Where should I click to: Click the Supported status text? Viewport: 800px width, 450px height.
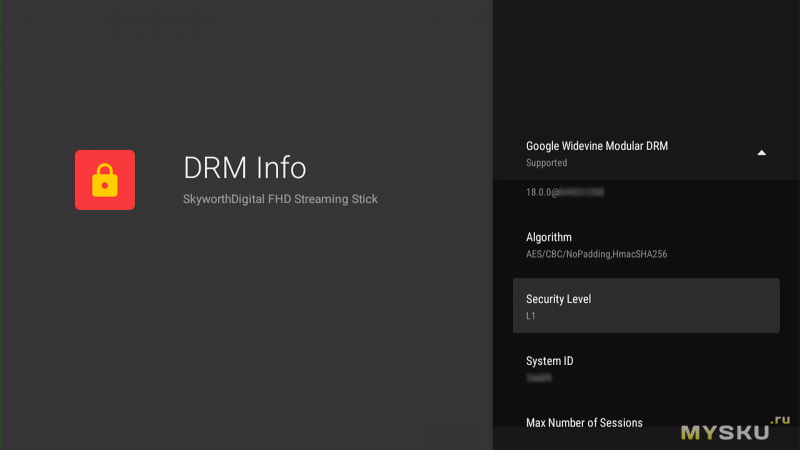pyautogui.click(x=546, y=163)
